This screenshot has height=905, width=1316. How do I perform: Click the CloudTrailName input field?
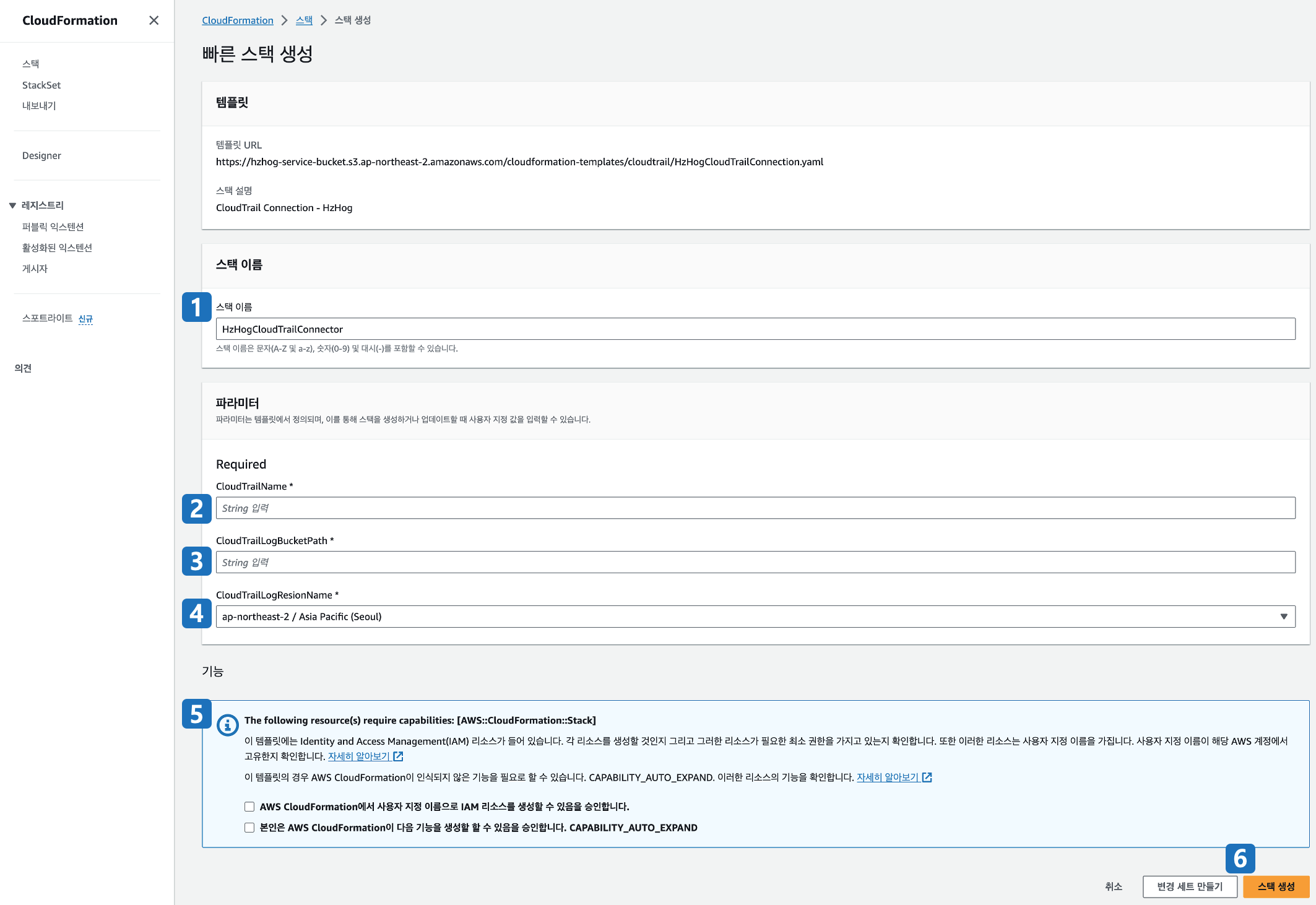pos(755,508)
